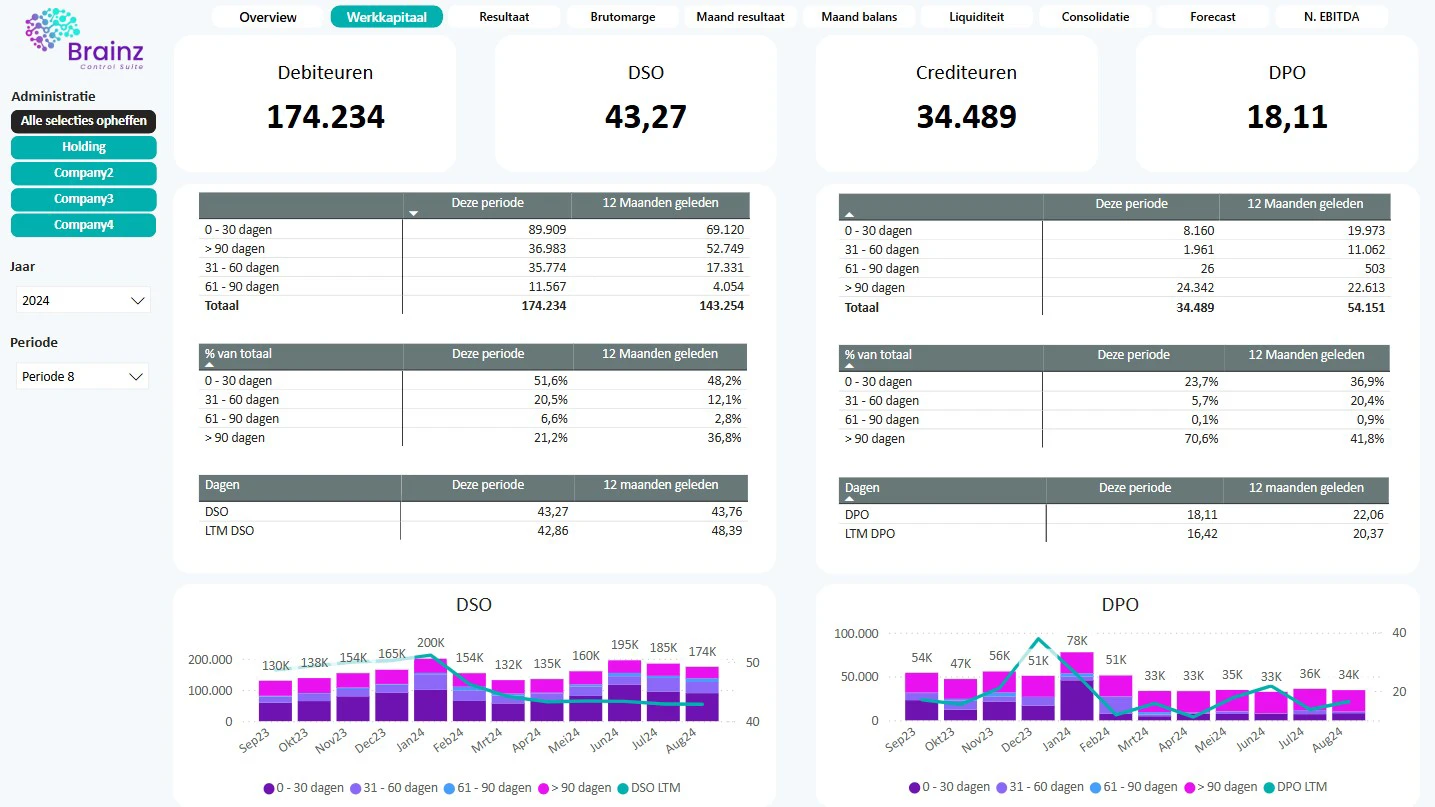The height and width of the screenshot is (807, 1435).
Task: Toggle the Company2 administratie filter
Action: 84,173
